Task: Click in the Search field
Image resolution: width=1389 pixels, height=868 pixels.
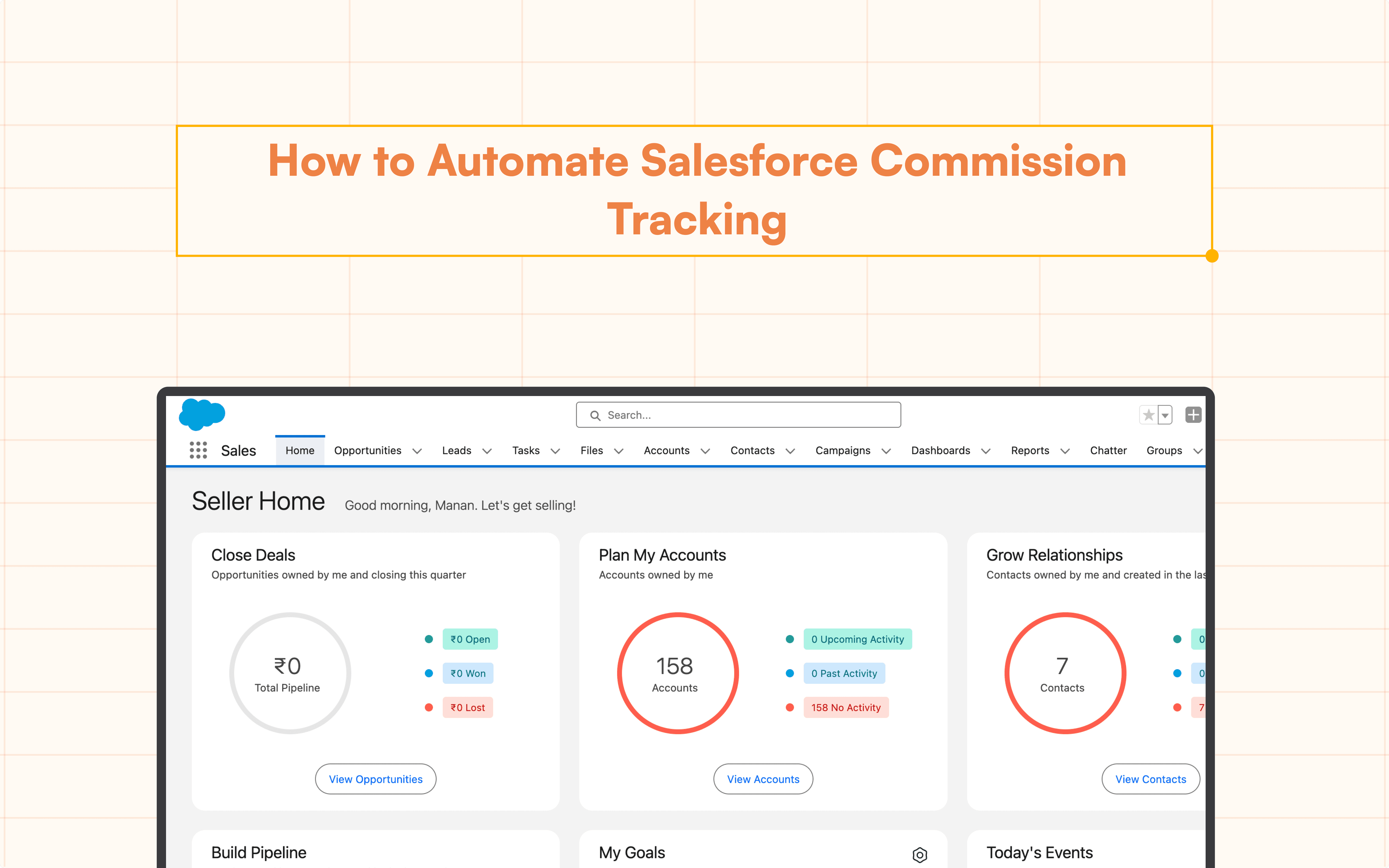Action: point(738,415)
